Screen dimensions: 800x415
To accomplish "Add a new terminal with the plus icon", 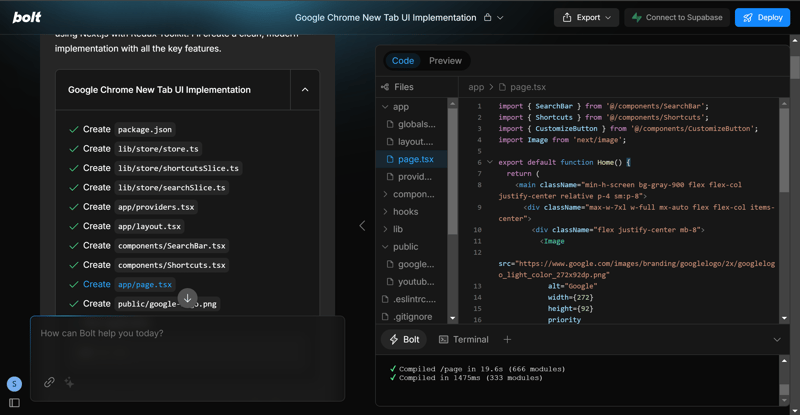I will click(x=507, y=339).
